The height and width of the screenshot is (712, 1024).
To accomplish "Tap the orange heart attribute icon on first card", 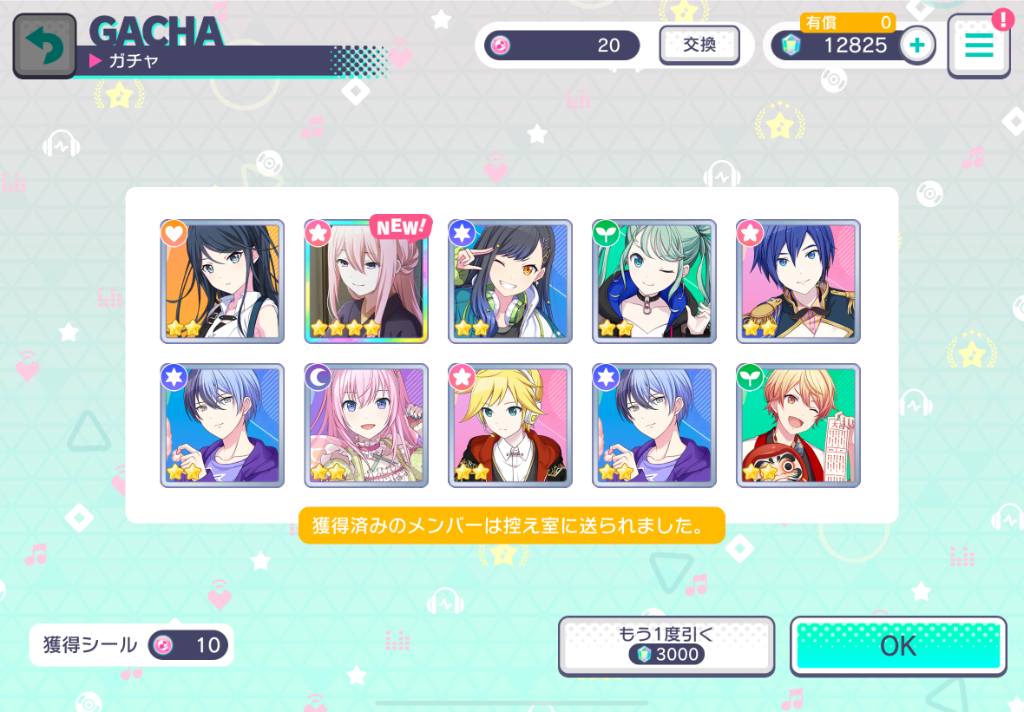I will pyautogui.click(x=174, y=233).
